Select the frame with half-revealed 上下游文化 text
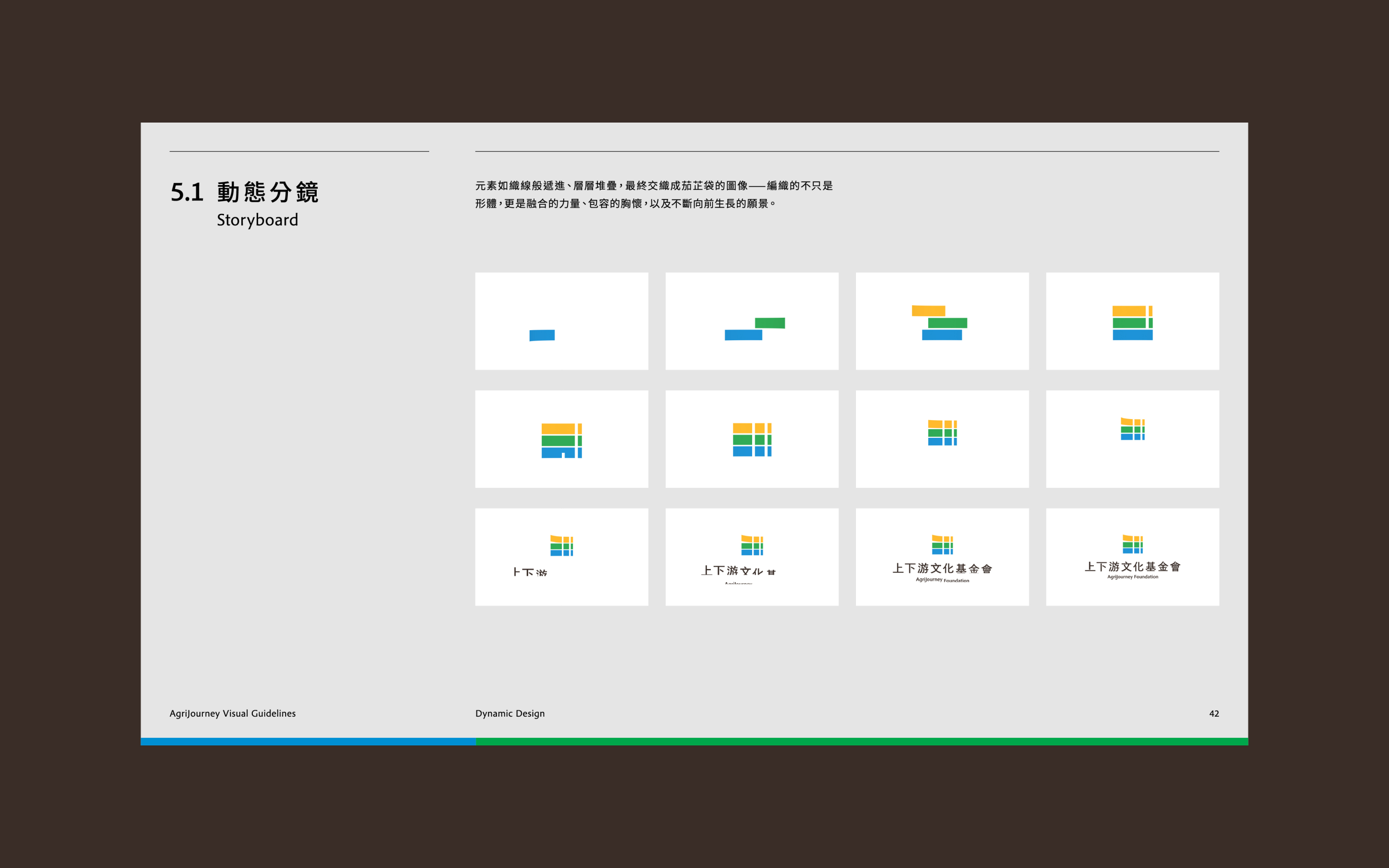1389x868 pixels. 752,557
